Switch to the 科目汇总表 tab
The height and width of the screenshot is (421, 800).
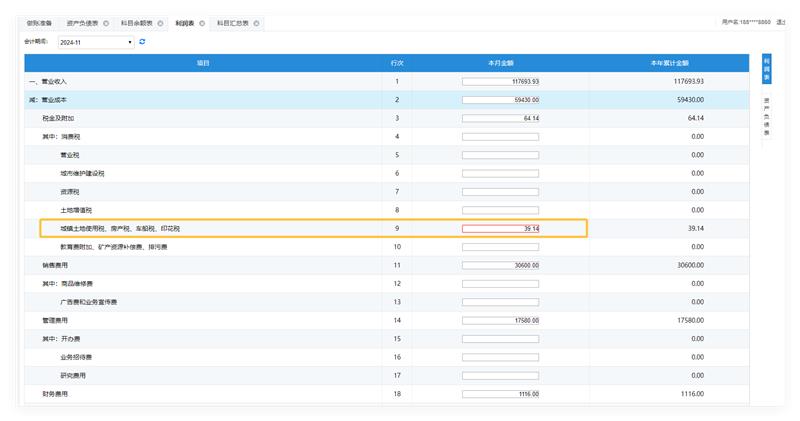pos(233,22)
